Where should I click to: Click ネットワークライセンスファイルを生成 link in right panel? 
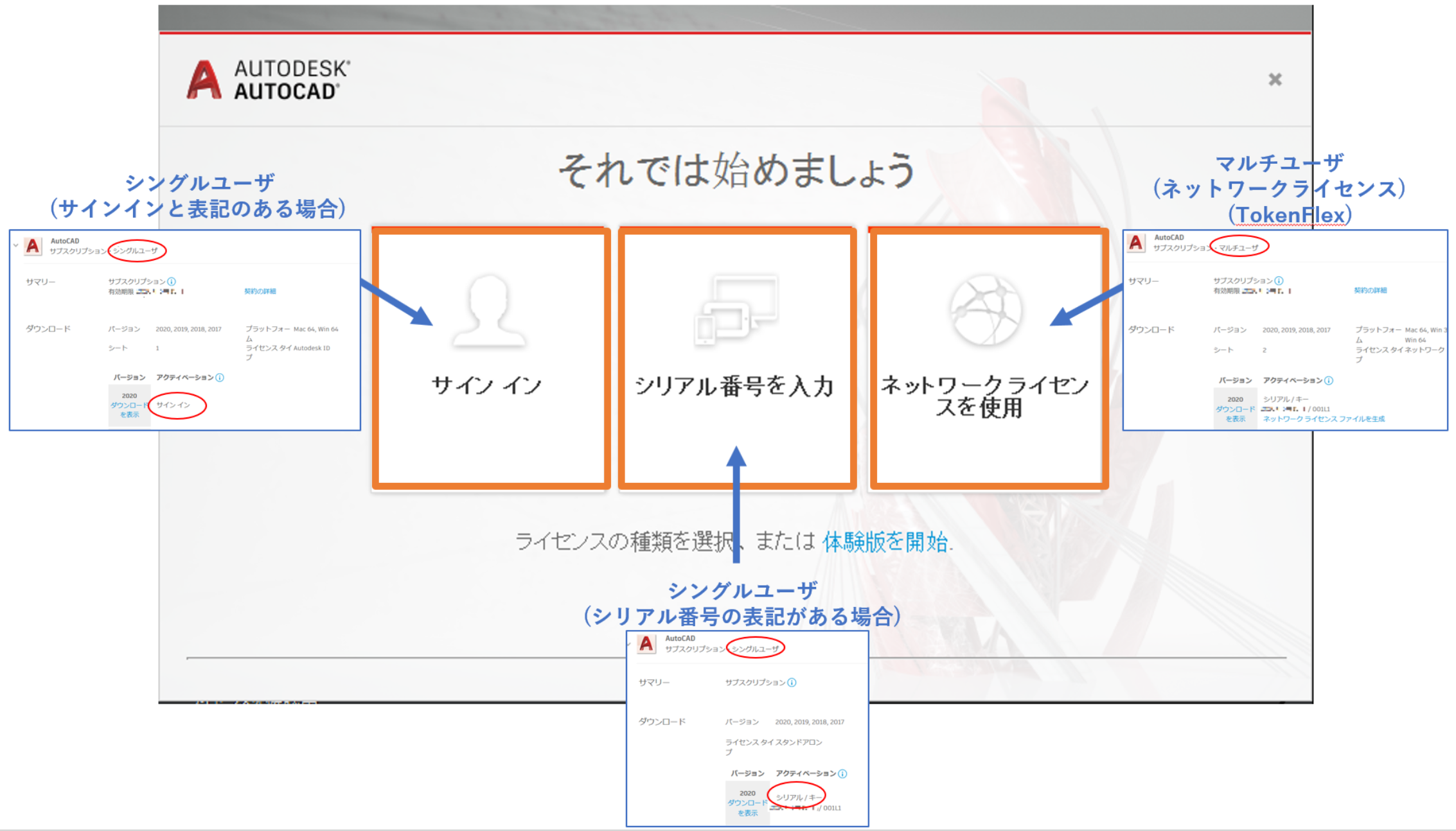tap(1324, 419)
